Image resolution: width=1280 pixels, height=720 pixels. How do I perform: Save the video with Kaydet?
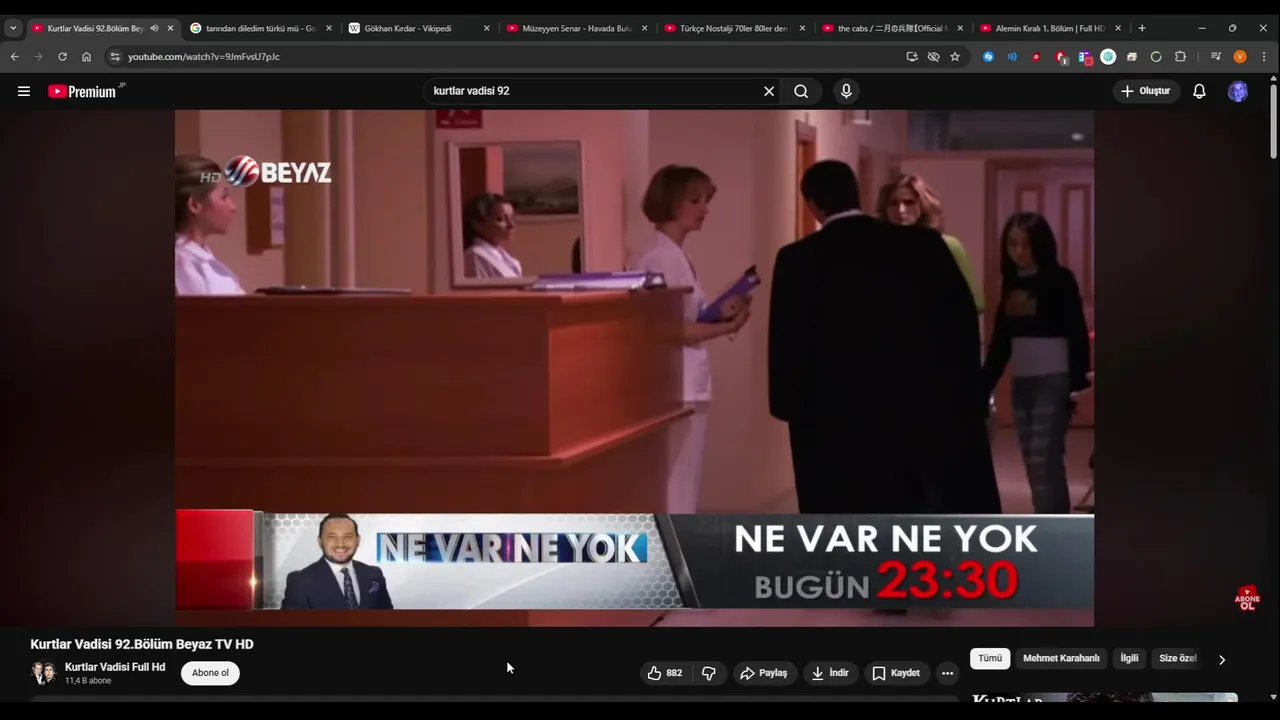click(x=896, y=673)
